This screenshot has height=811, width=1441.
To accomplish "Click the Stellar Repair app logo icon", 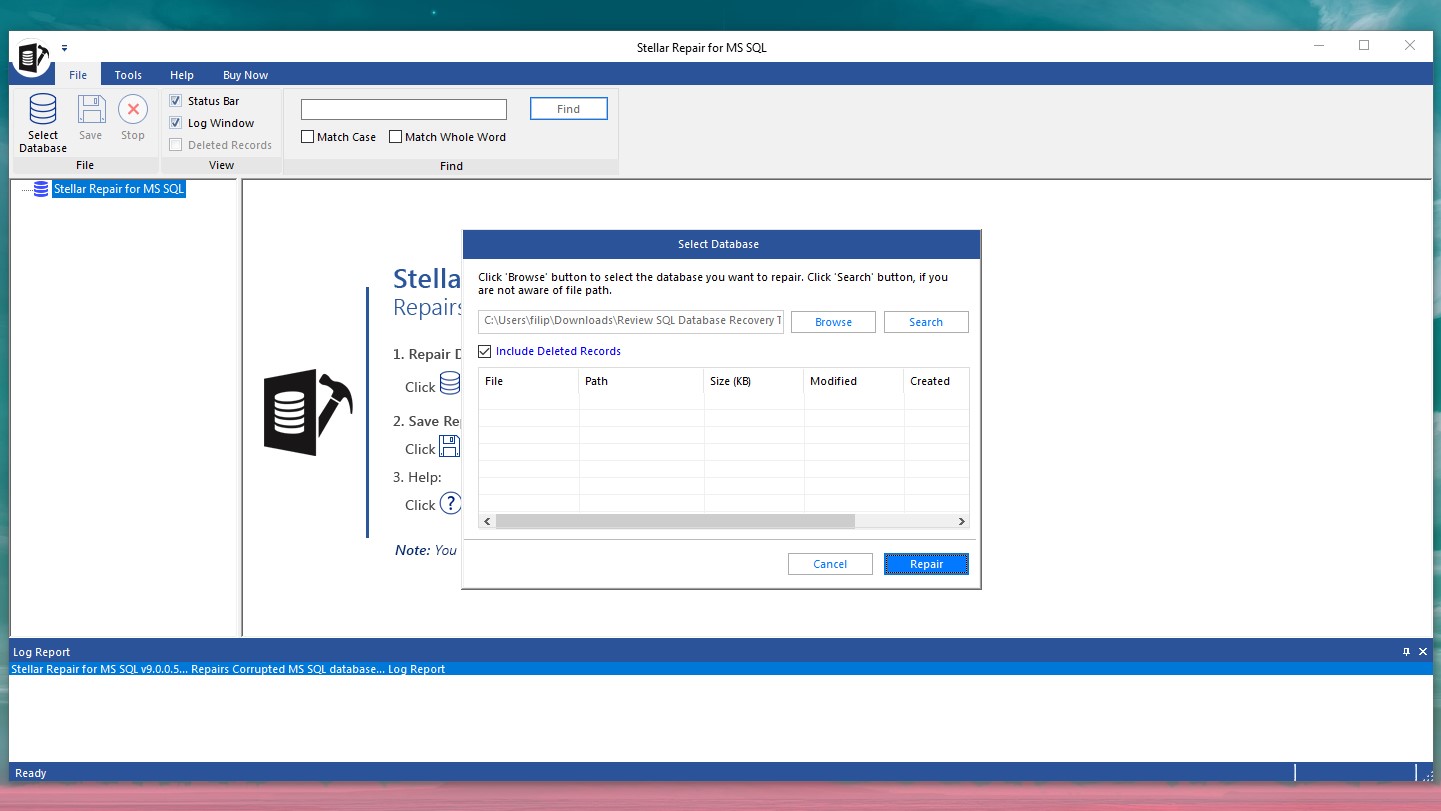I will click(33, 57).
